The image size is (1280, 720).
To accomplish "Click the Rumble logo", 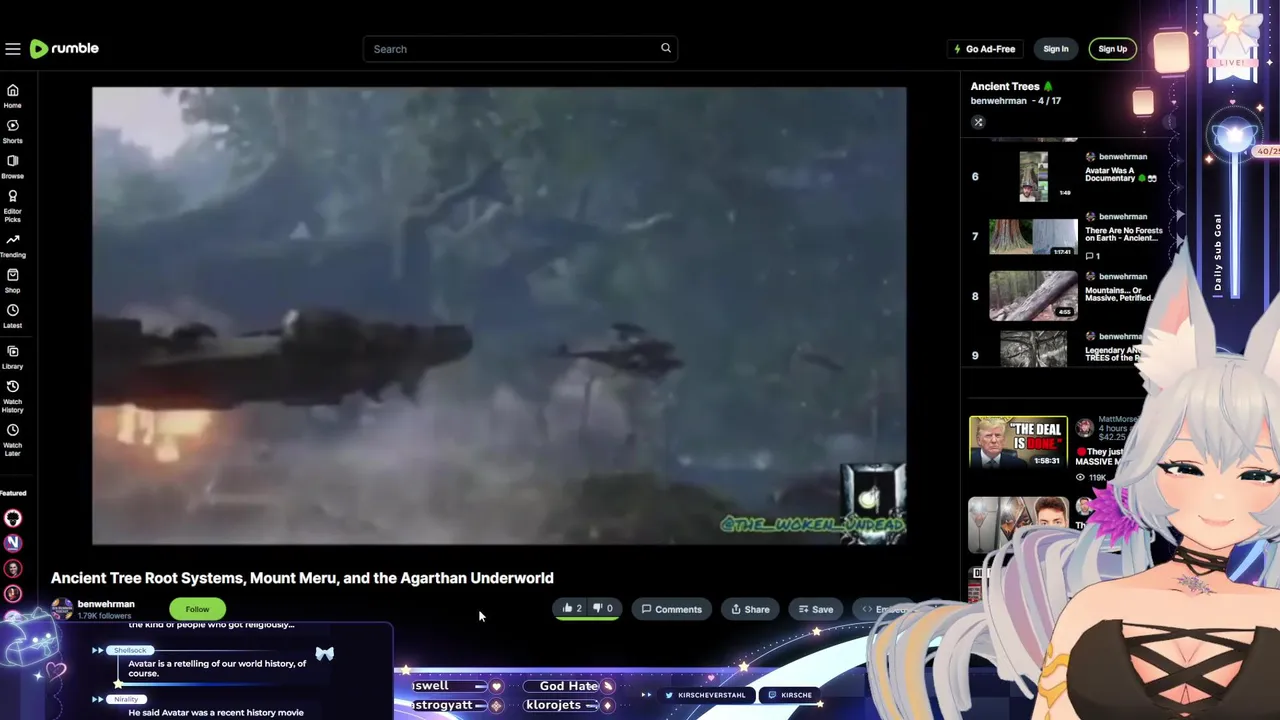I will click(x=64, y=48).
